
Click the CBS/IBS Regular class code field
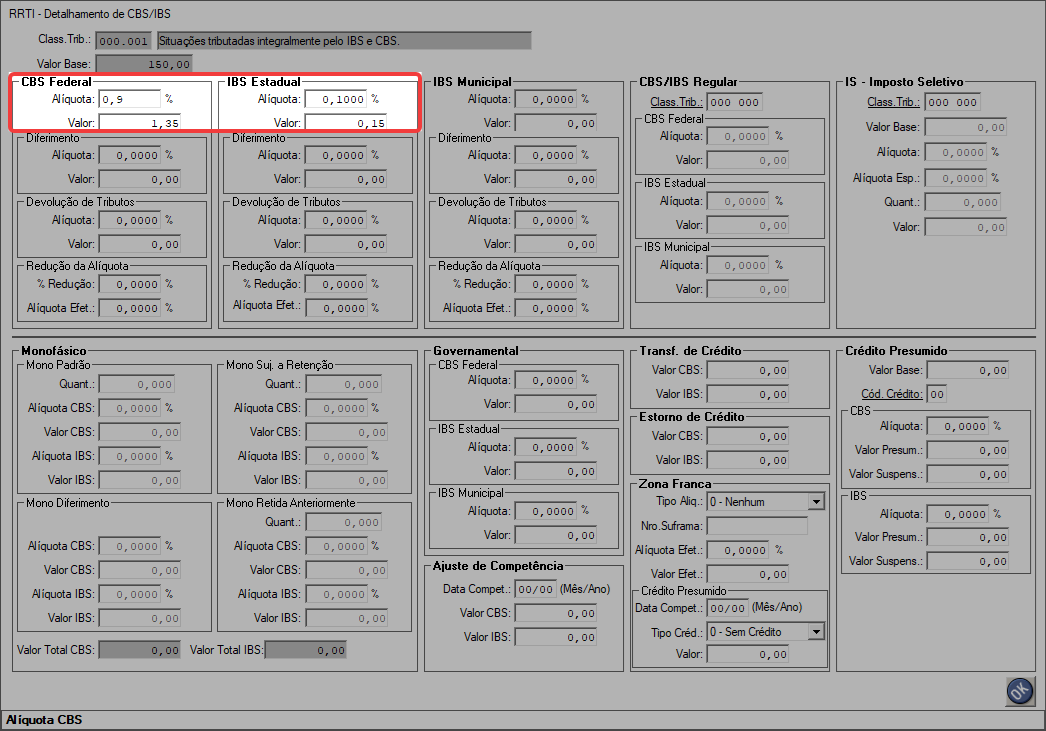[734, 102]
